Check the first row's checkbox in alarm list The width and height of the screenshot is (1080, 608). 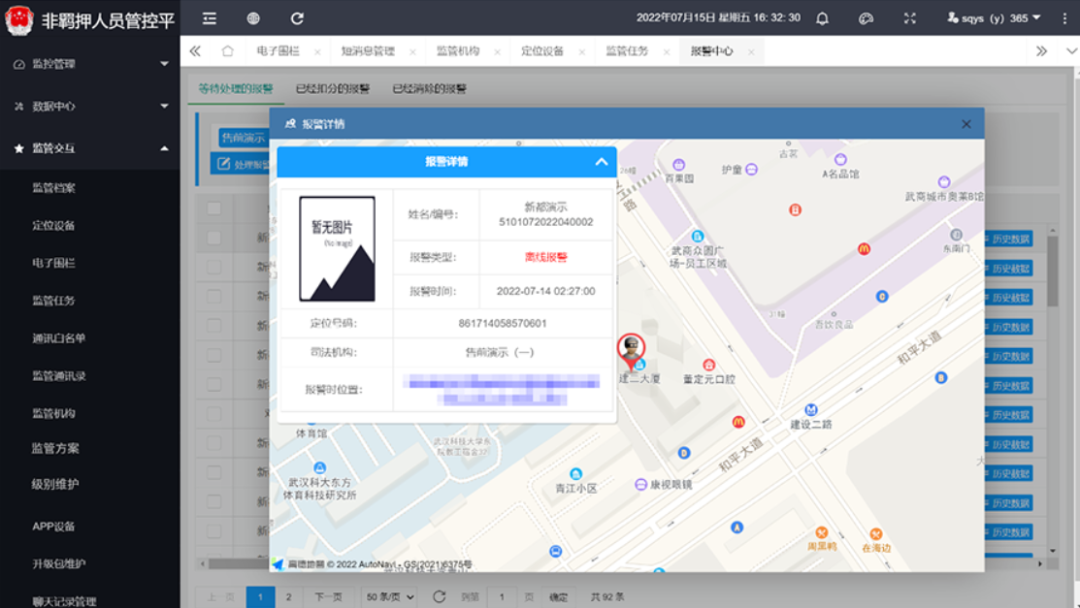click(x=213, y=237)
